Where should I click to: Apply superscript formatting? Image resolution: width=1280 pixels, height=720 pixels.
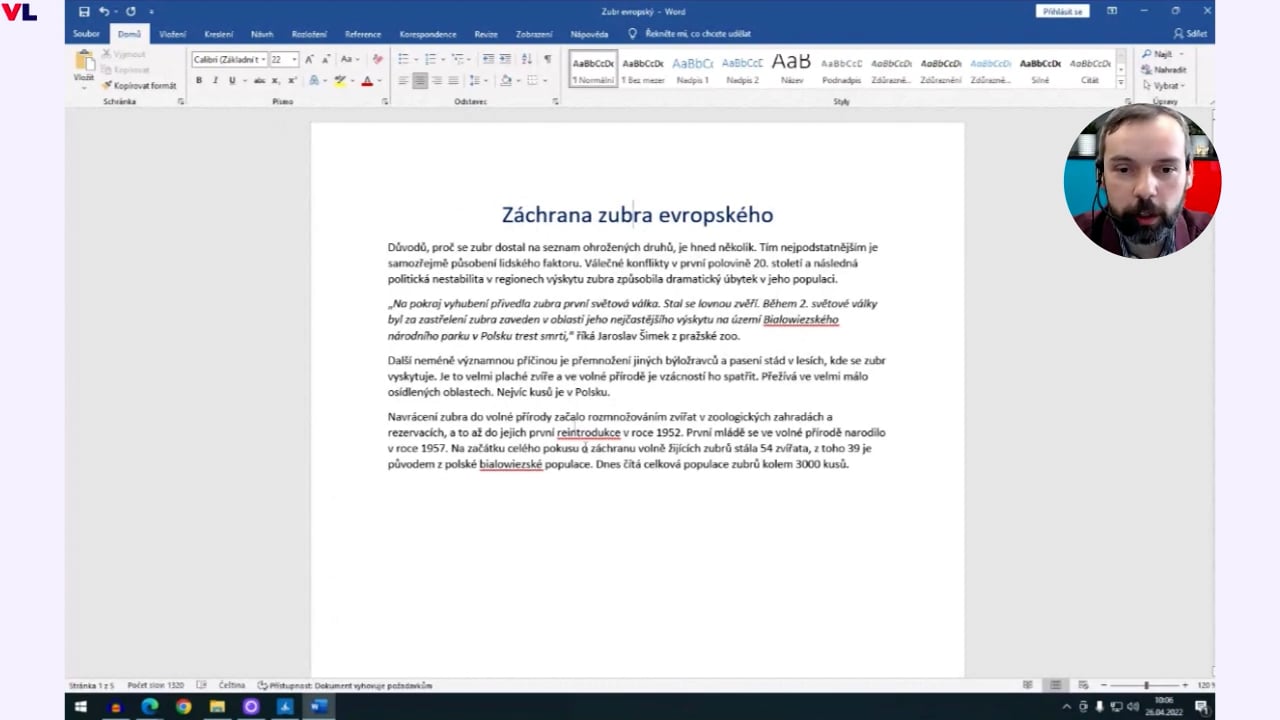(x=292, y=80)
